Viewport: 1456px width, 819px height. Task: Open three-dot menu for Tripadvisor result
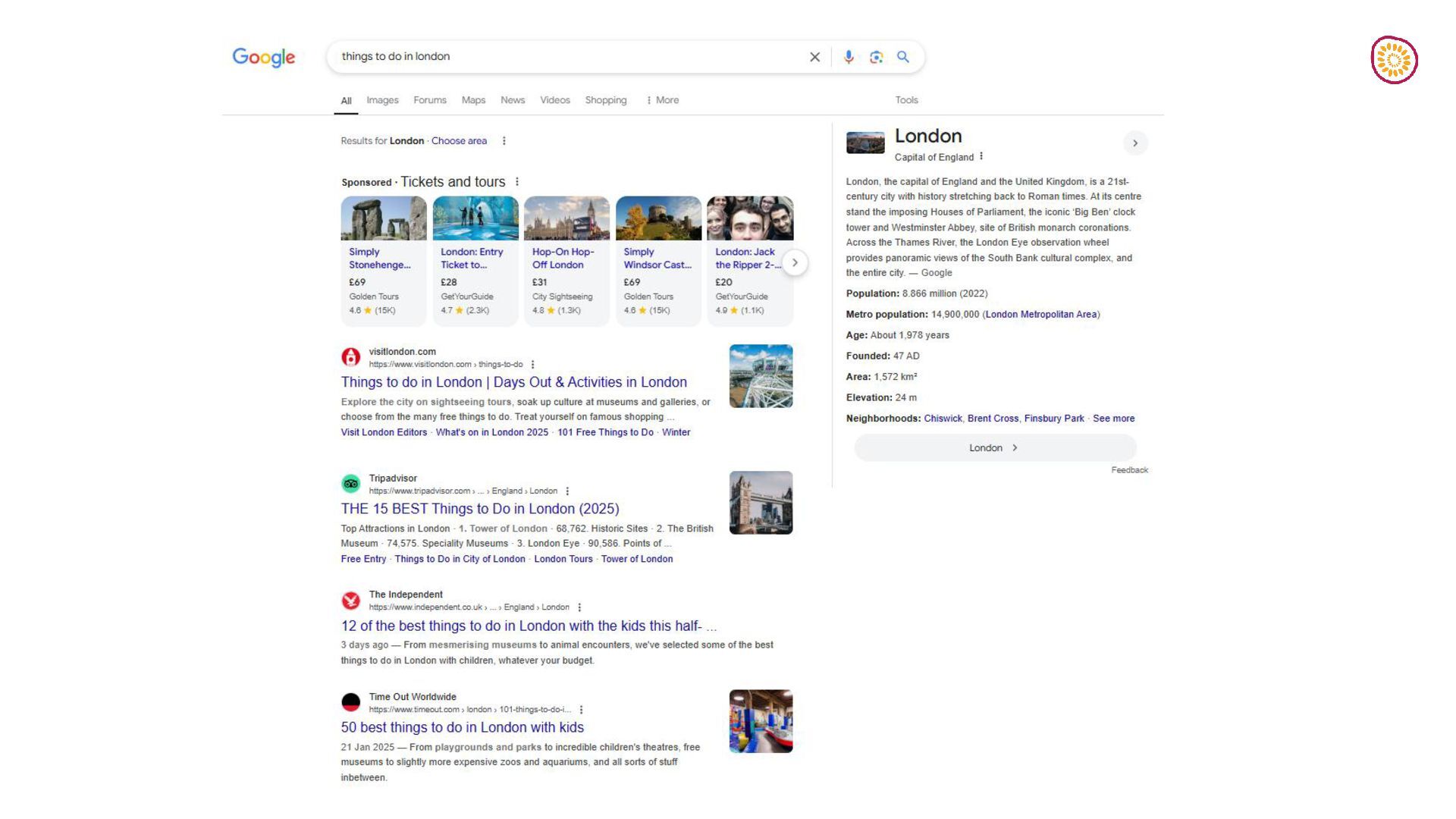pyautogui.click(x=567, y=491)
